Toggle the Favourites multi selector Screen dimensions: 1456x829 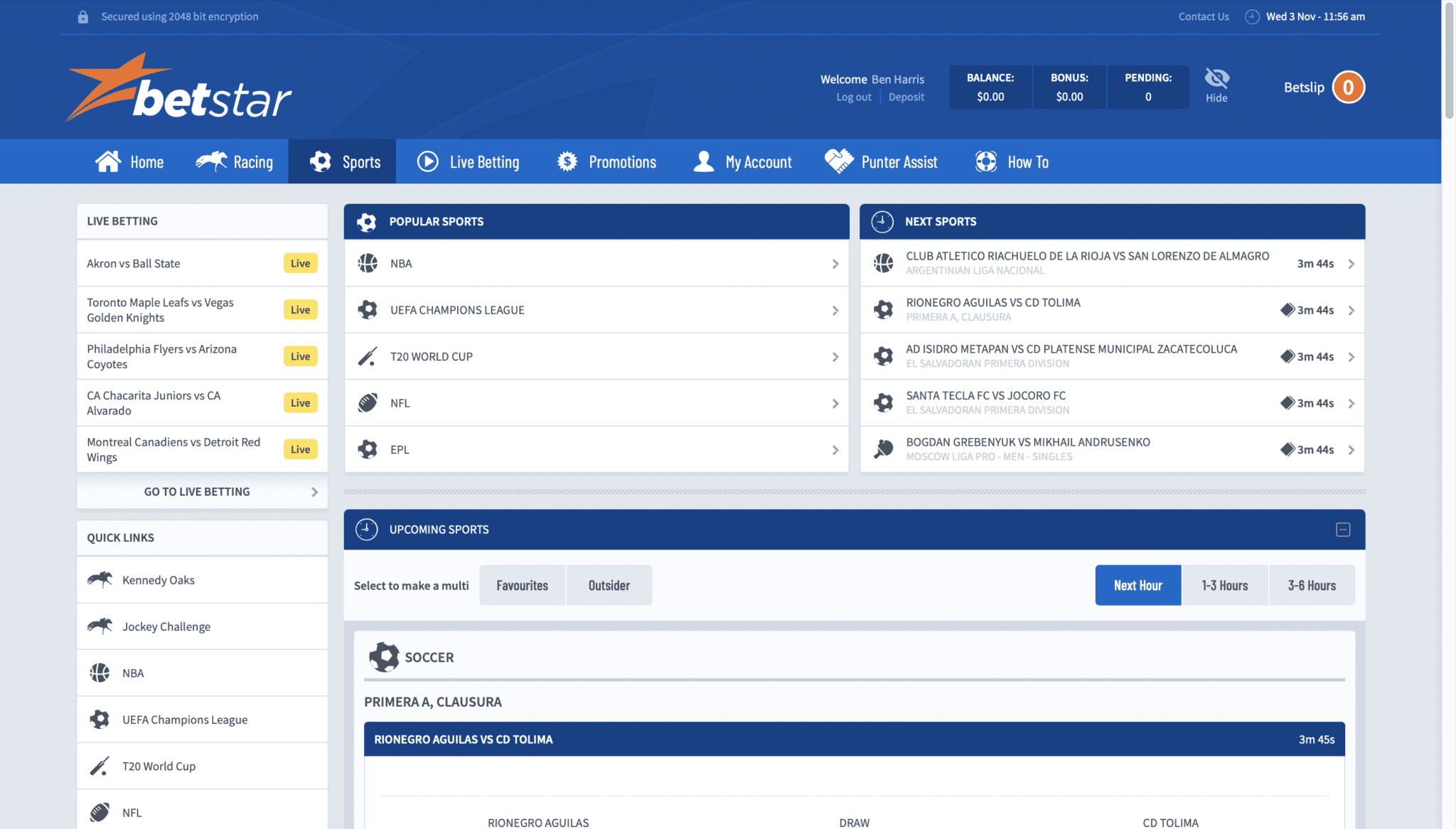(523, 585)
